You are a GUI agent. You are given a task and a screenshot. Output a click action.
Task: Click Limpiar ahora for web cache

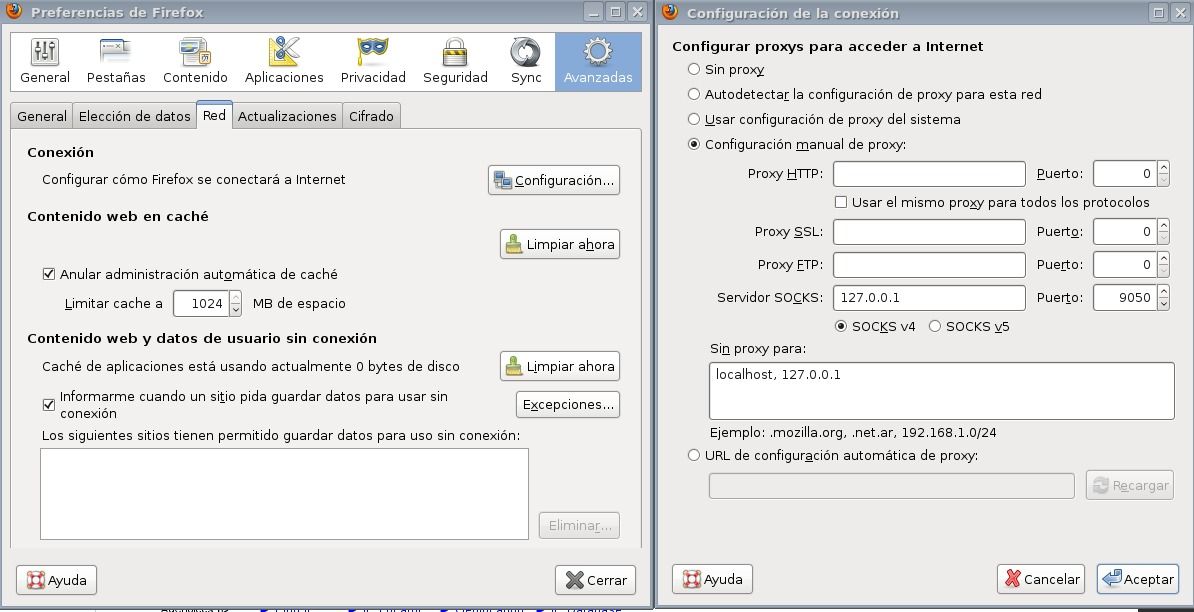560,244
